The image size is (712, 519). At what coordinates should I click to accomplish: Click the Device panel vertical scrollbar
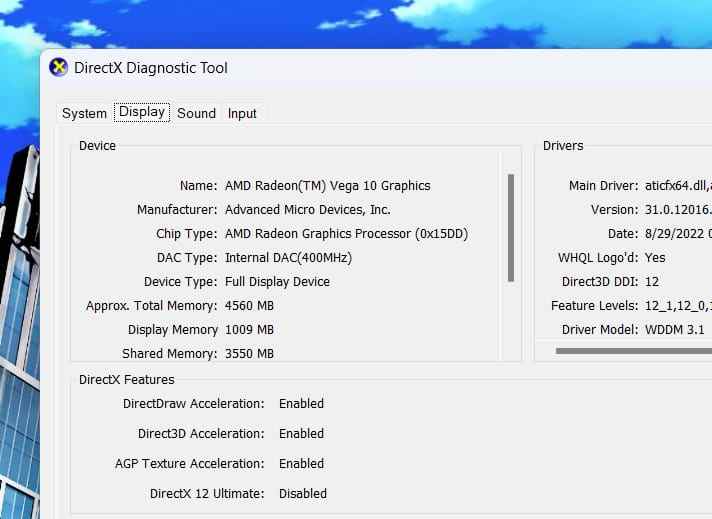coord(511,228)
